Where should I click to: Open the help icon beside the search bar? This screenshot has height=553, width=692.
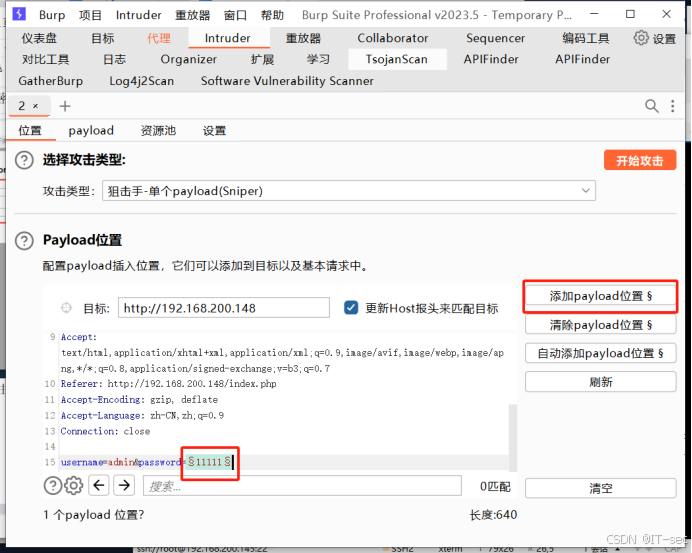(x=53, y=485)
